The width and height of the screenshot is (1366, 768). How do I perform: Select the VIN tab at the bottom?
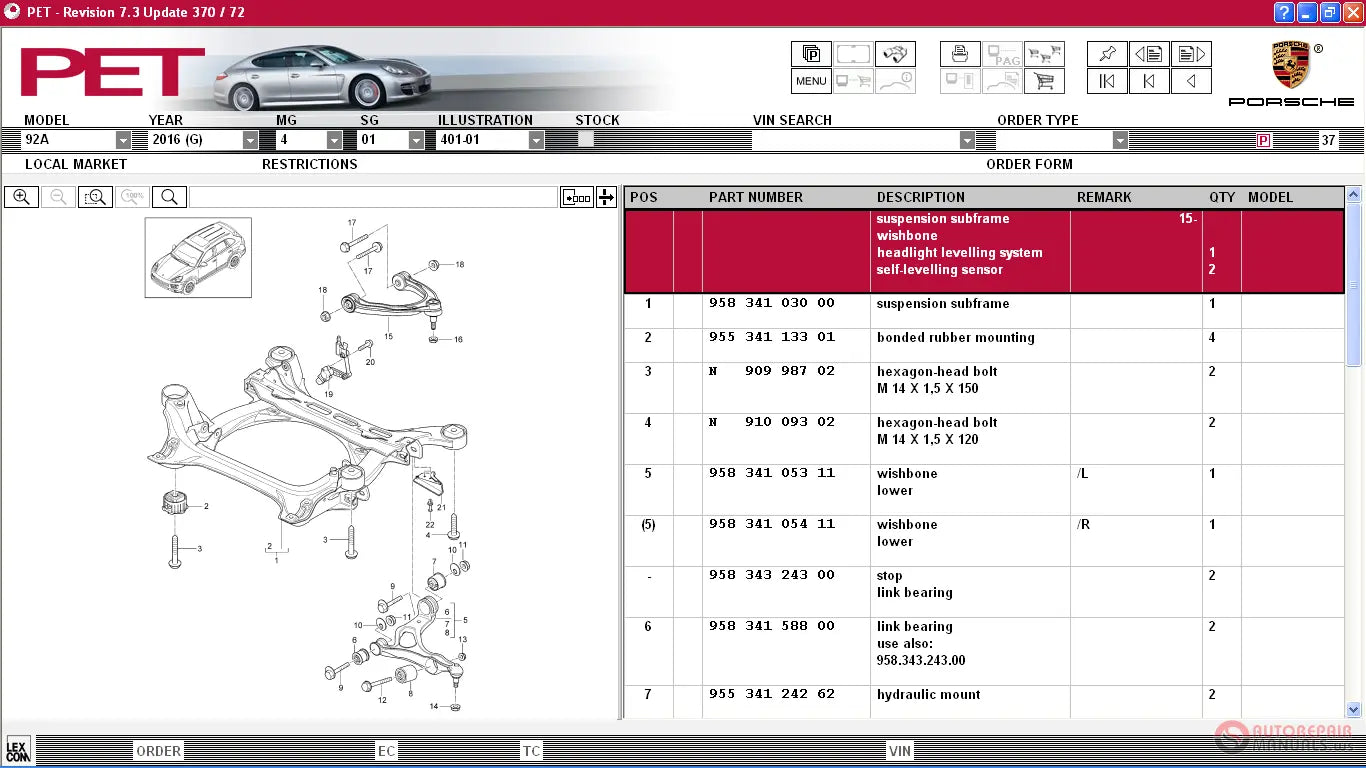click(900, 751)
